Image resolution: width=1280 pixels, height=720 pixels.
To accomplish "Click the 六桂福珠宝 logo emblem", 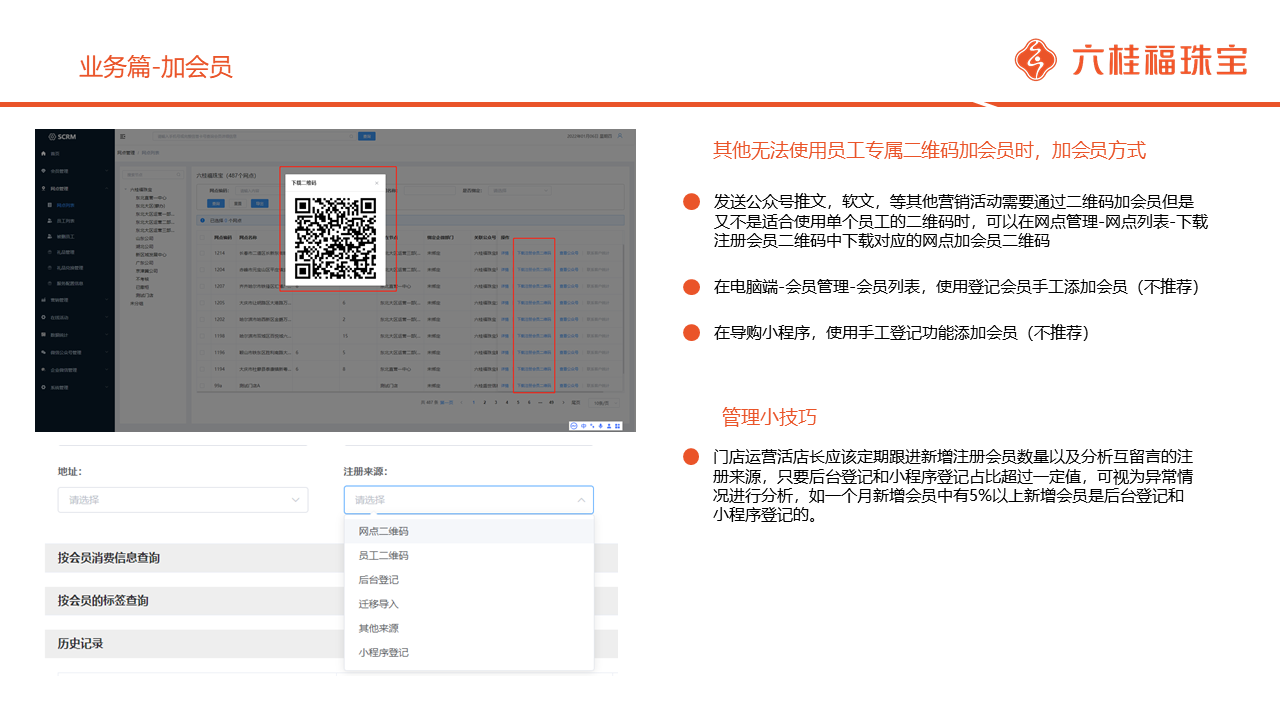I will click(x=1035, y=60).
